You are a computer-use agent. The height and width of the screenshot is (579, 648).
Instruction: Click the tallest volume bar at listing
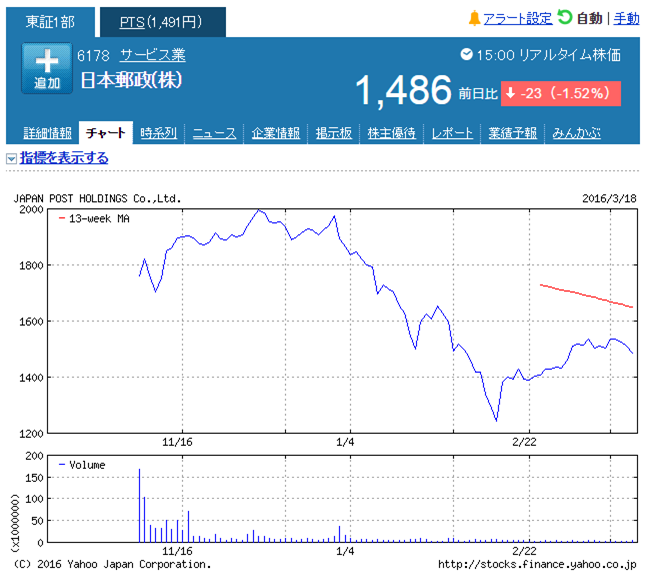140,505
